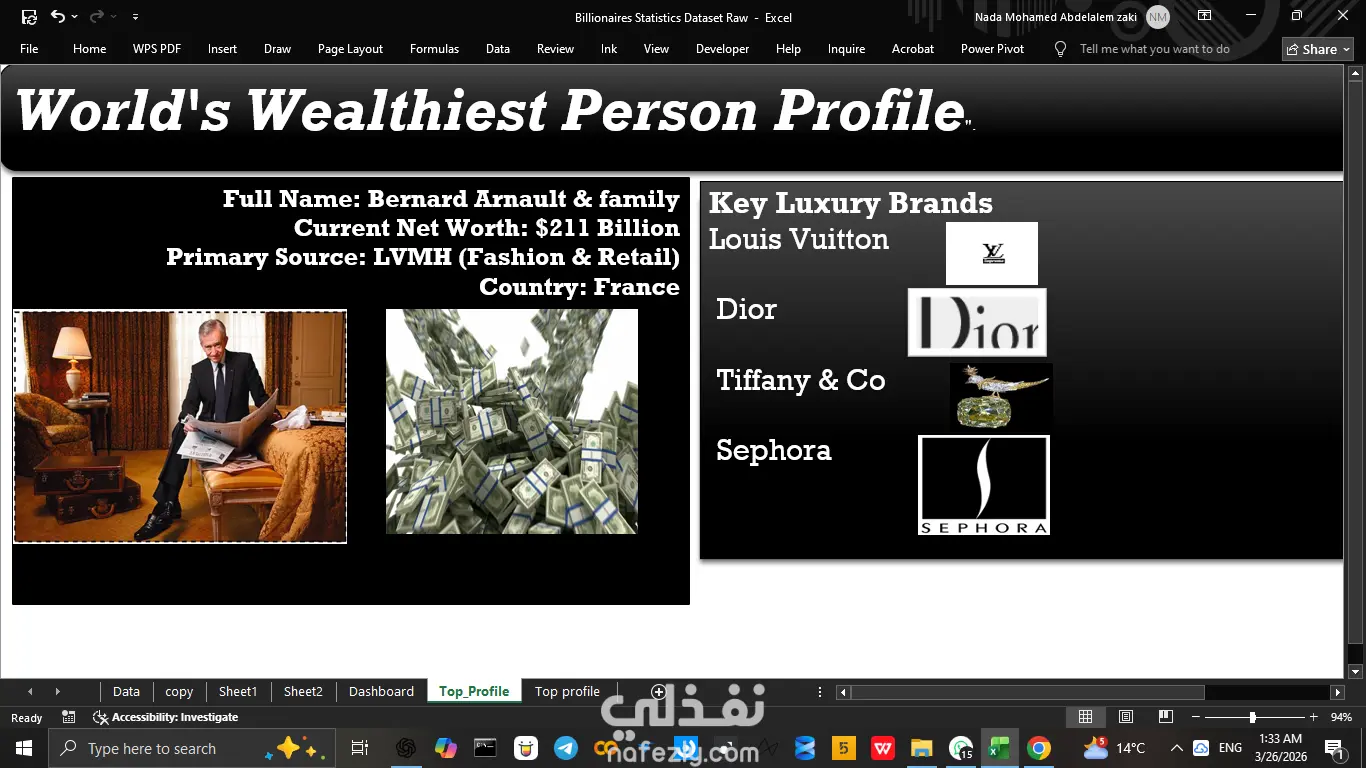Screen dimensions: 1366x768
Task: Open the WPS PDF ribbon tab
Action: [x=157, y=49]
